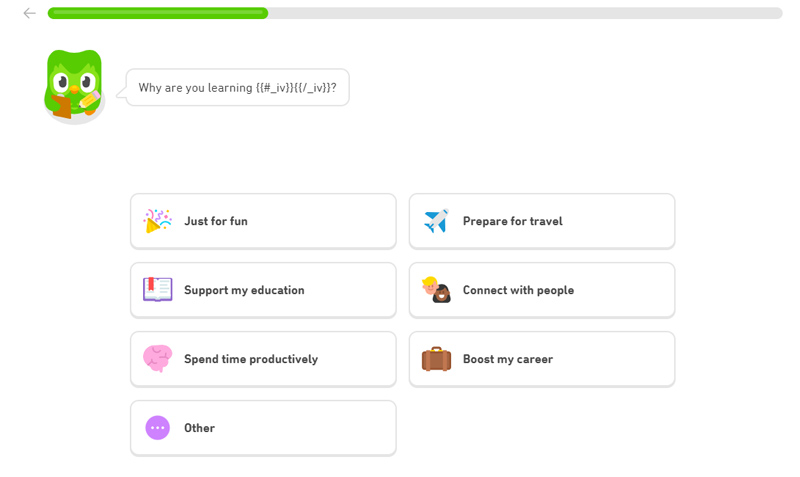The image size is (800, 477).
Task: Click the Duo owl mascot
Action: click(74, 86)
